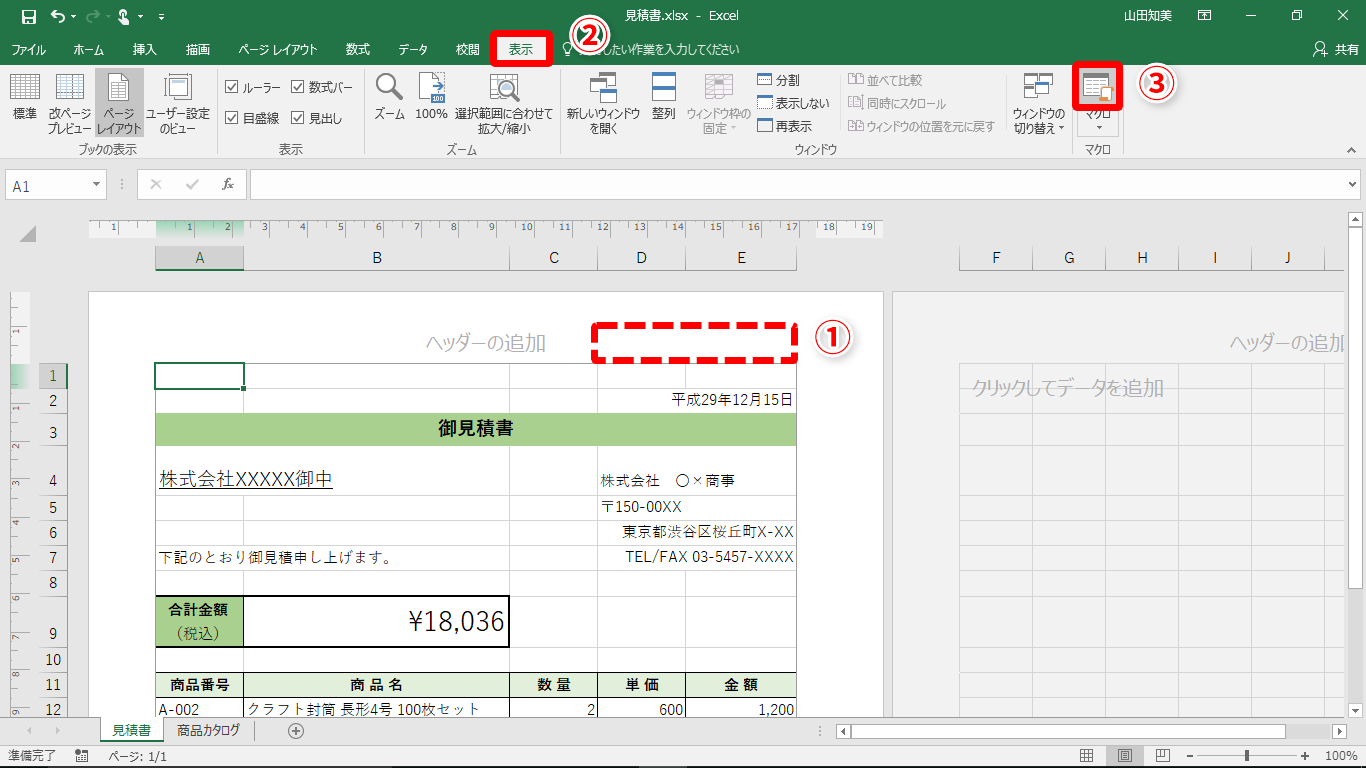Click the 整列 (Arrange All) button

click(x=664, y=98)
